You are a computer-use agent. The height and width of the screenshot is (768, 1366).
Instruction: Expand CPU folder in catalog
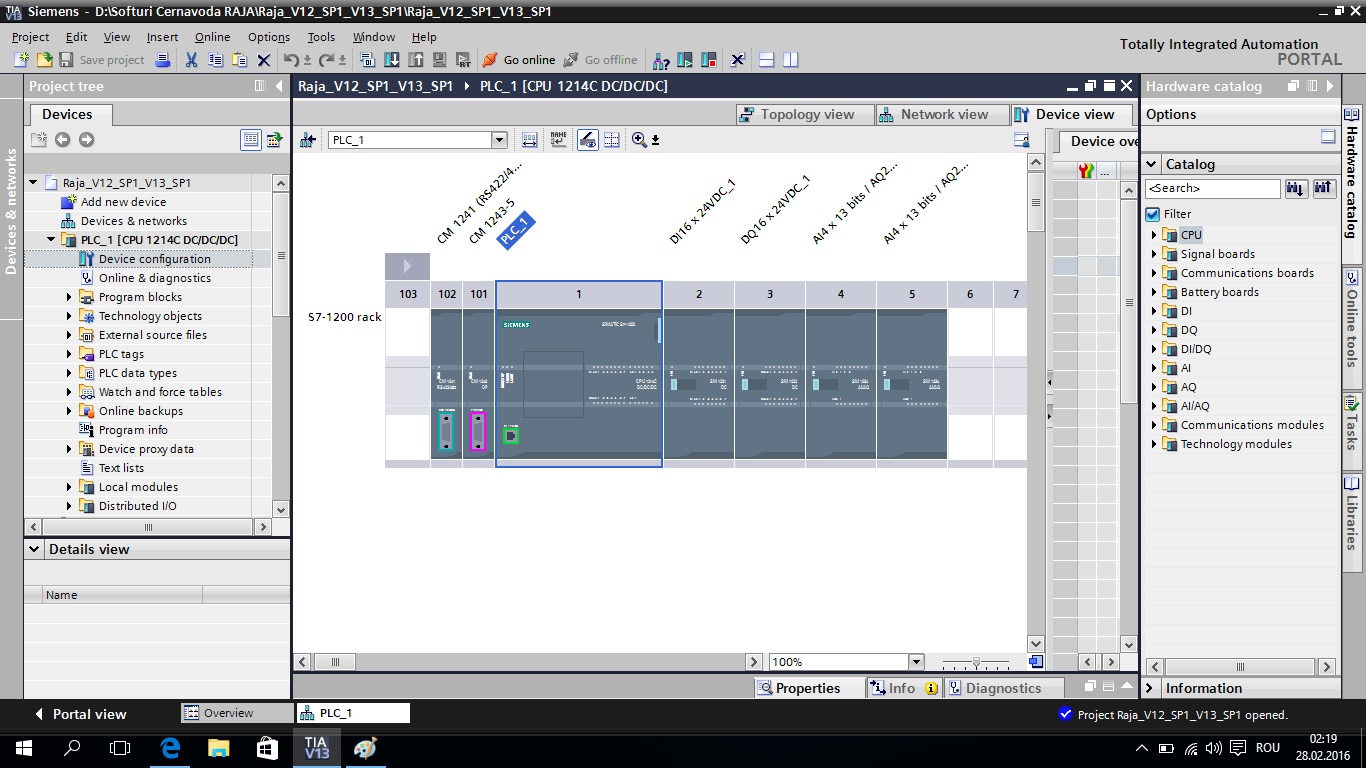click(x=1153, y=235)
